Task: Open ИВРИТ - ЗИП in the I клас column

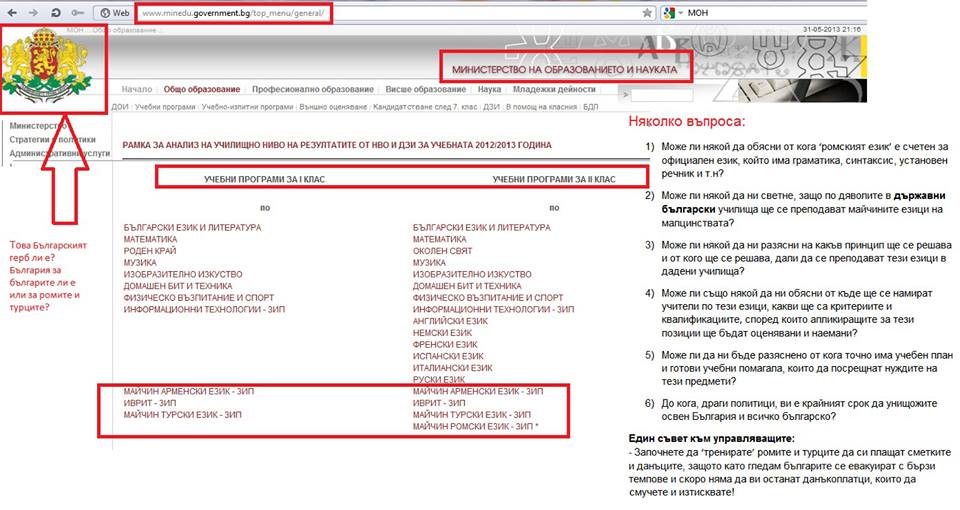Action: [x=149, y=403]
